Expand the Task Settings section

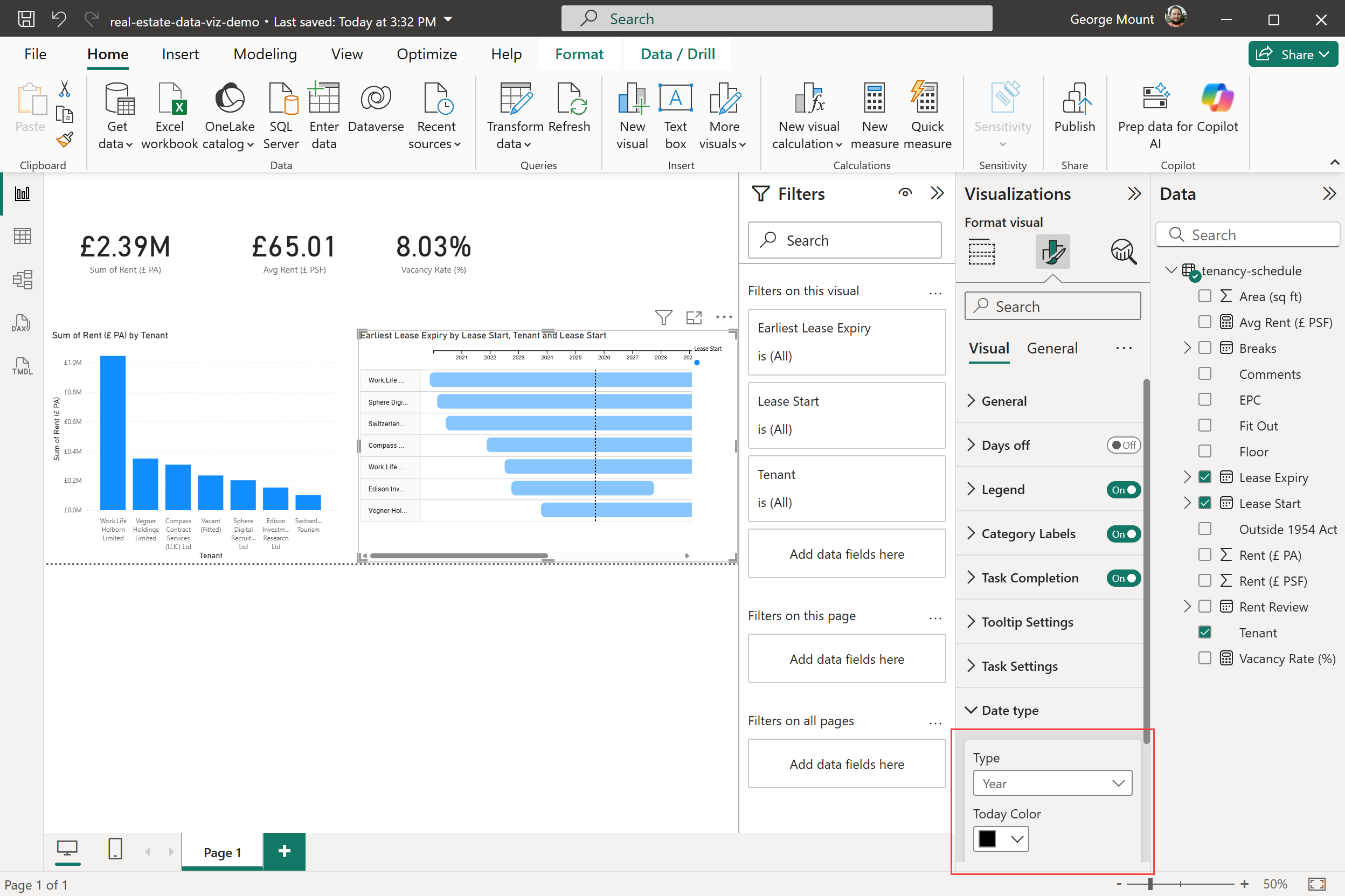[x=1019, y=666]
